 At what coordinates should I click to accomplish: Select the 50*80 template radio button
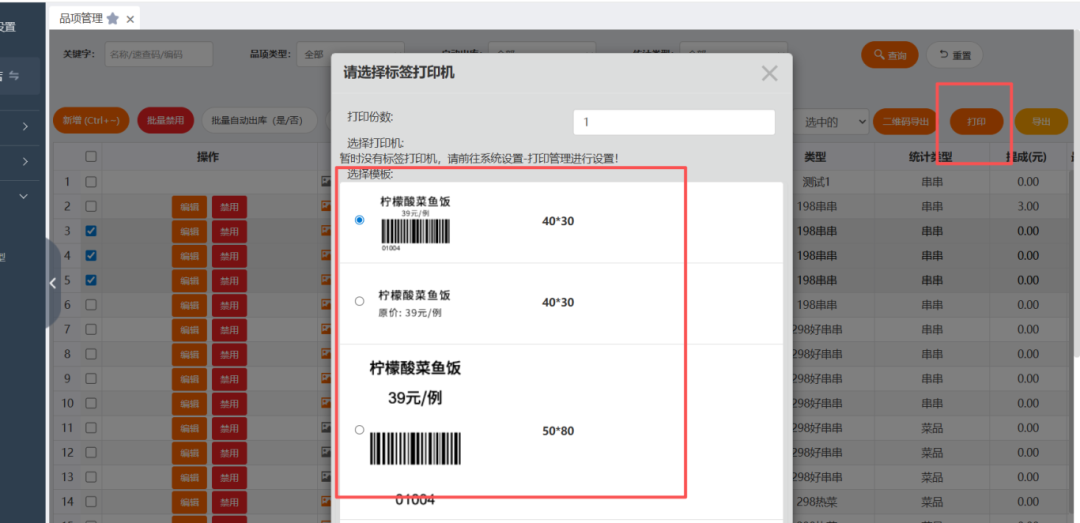coord(359,430)
